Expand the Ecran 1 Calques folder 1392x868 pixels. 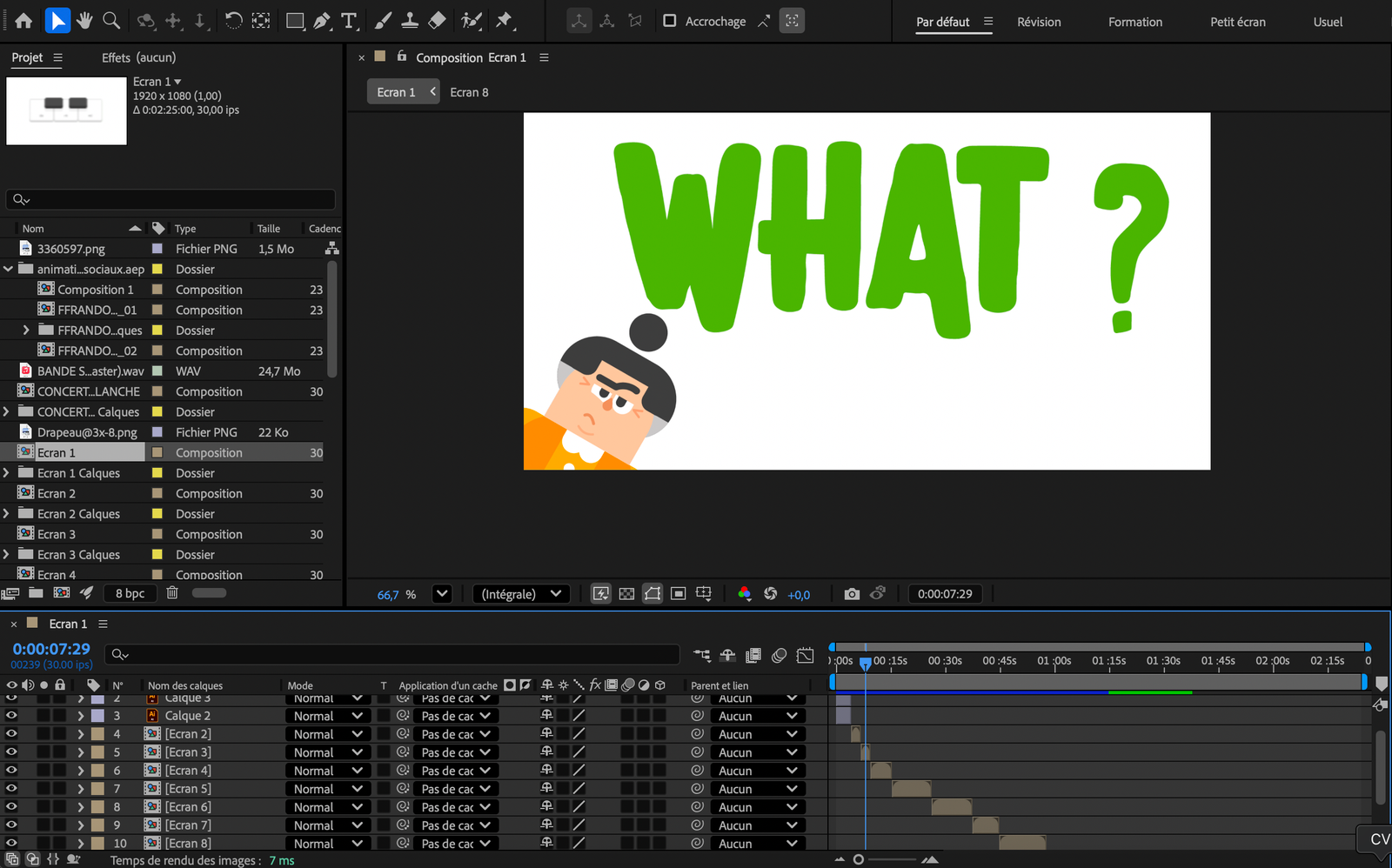click(x=7, y=473)
